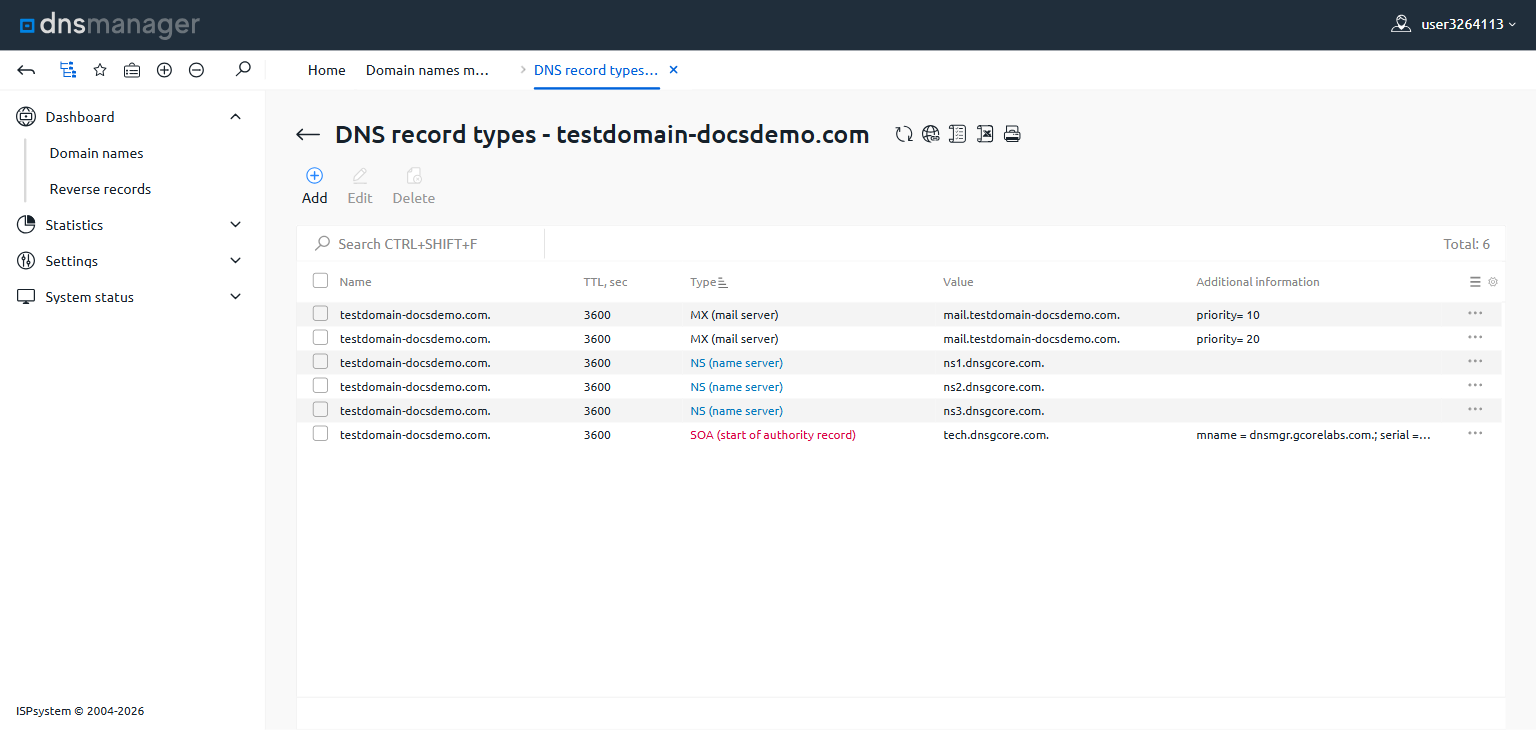Open the three-dots menu for priority 10 MX row

click(x=1475, y=313)
